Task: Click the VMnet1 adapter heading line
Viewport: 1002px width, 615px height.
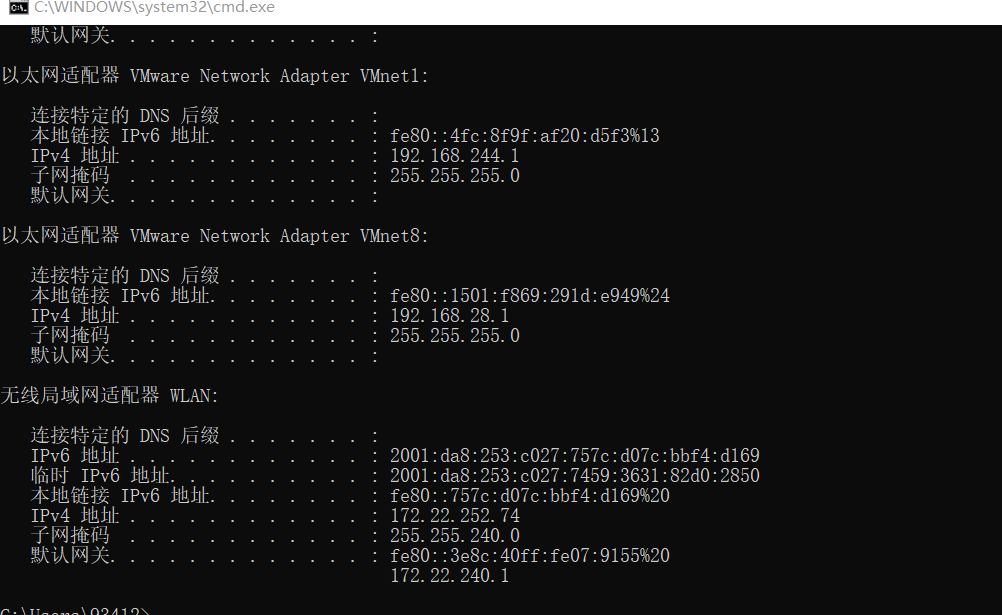Action: (214, 76)
